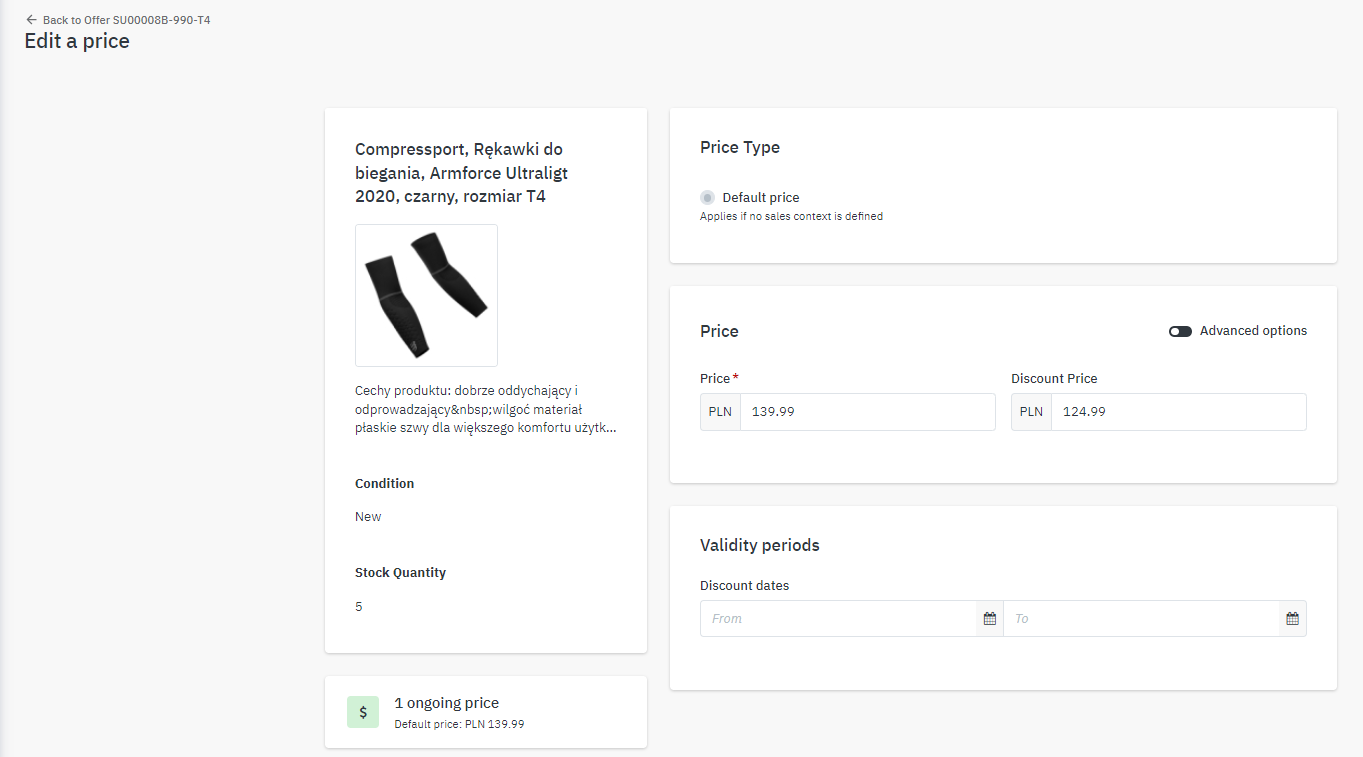Image resolution: width=1363 pixels, height=757 pixels.
Task: Click the truncated Cechy produktu description text
Action: (x=485, y=409)
